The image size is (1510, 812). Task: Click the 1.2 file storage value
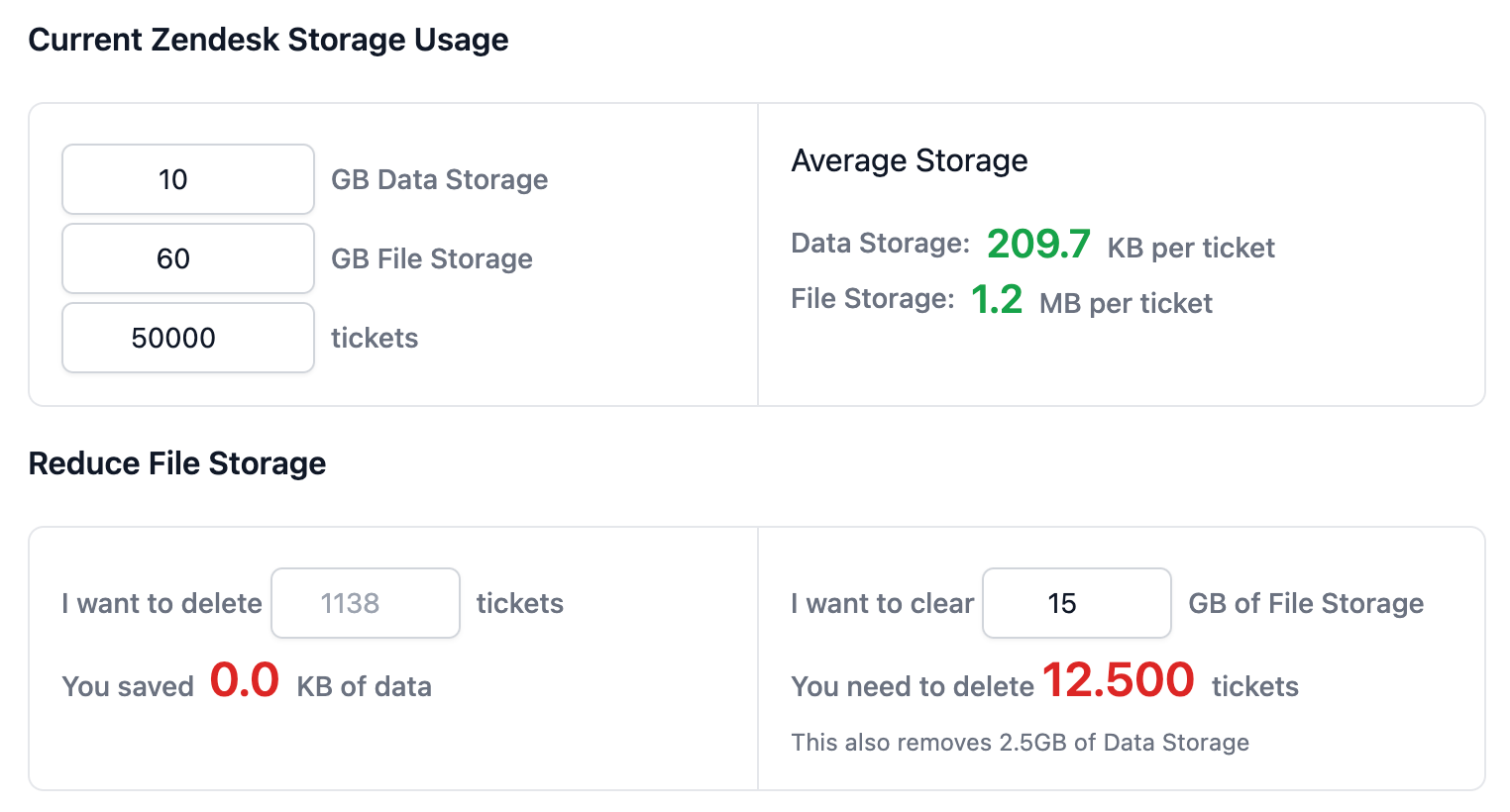(x=997, y=299)
